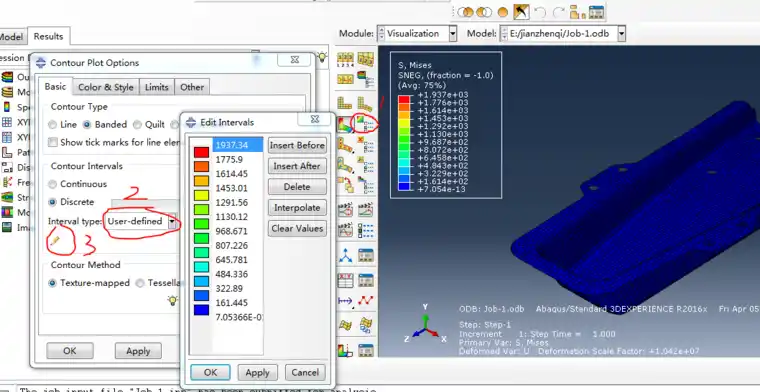Click Clear Values button
Image resolution: width=760 pixels, height=392 pixels.
(x=297, y=229)
